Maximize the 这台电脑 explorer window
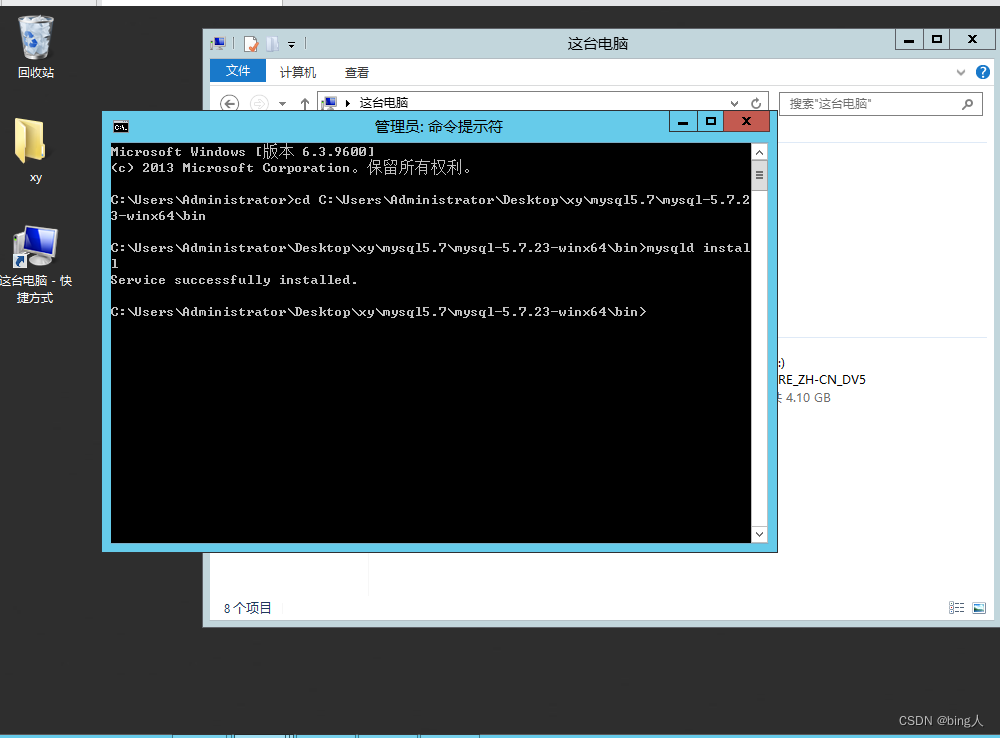This screenshot has height=738, width=1000. (x=937, y=40)
